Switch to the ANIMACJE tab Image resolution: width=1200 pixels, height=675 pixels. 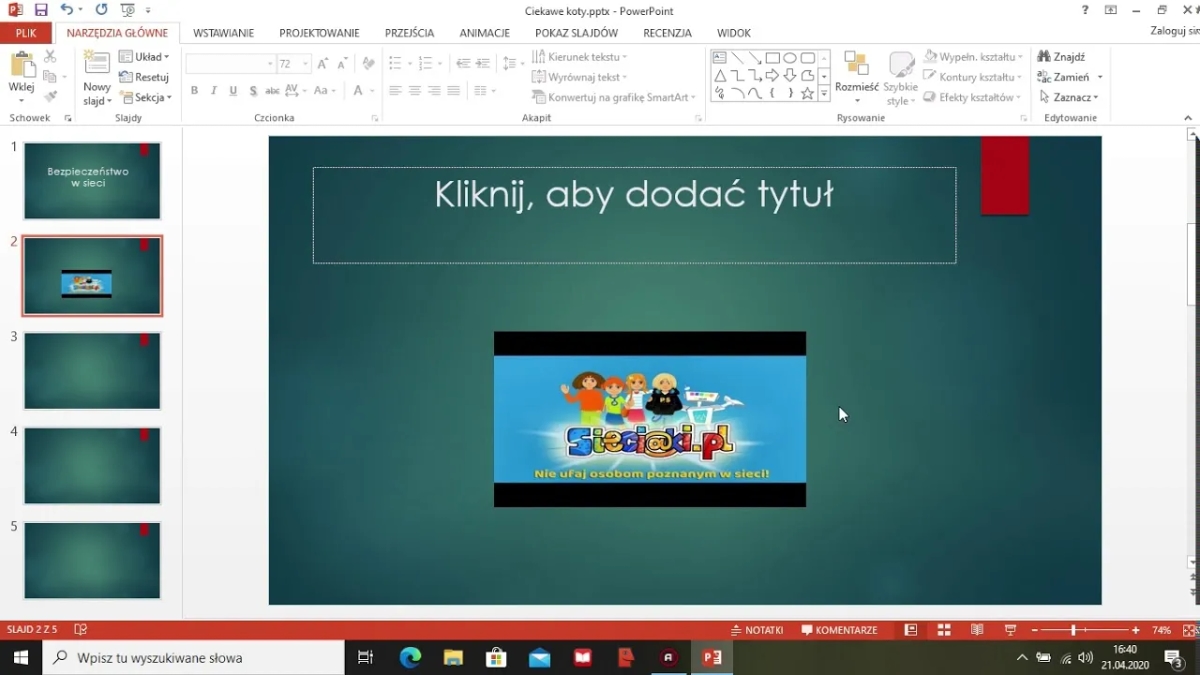[x=484, y=33]
